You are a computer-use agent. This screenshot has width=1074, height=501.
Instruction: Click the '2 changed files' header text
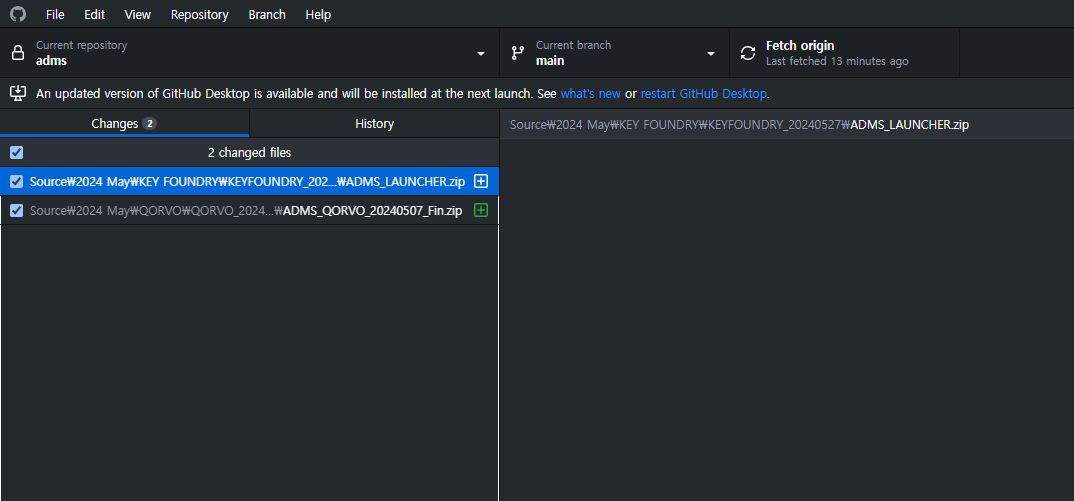[x=249, y=152]
